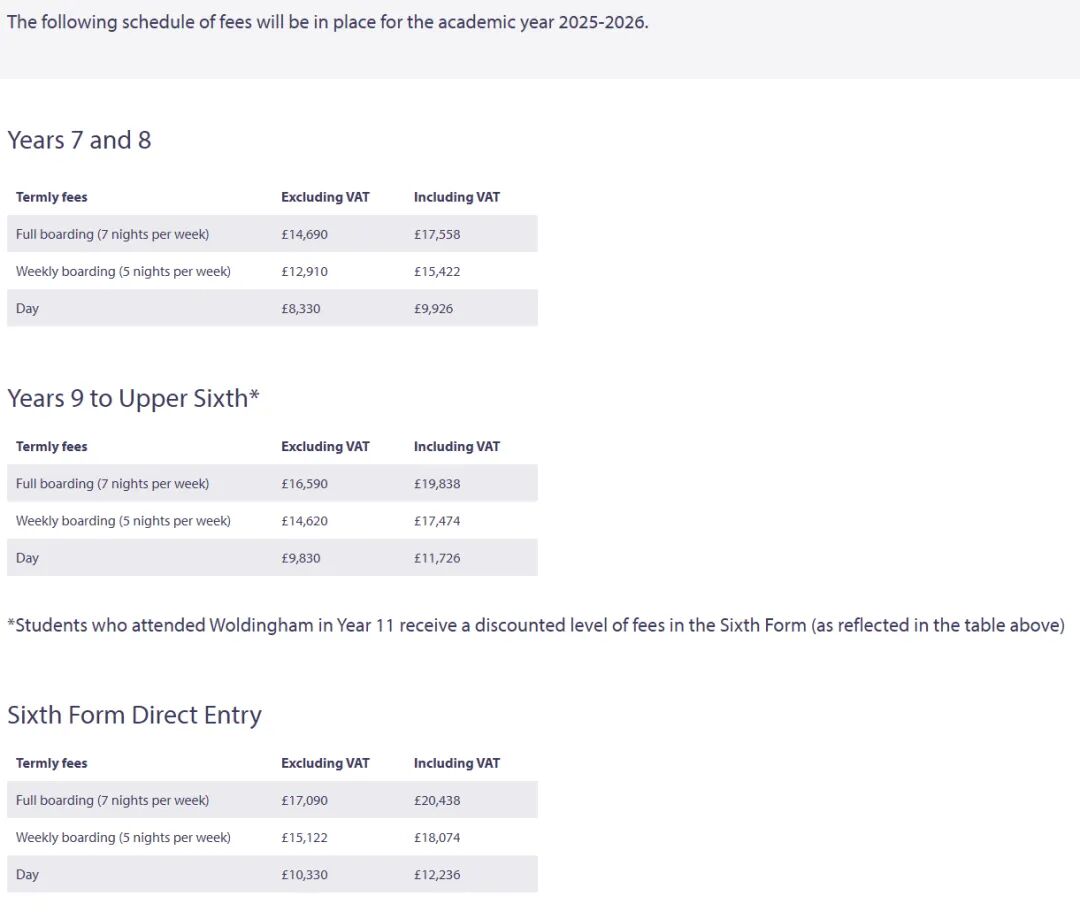Click the Woldingham Year 11 discount footnote
This screenshot has width=1080, height=919.
click(x=535, y=625)
